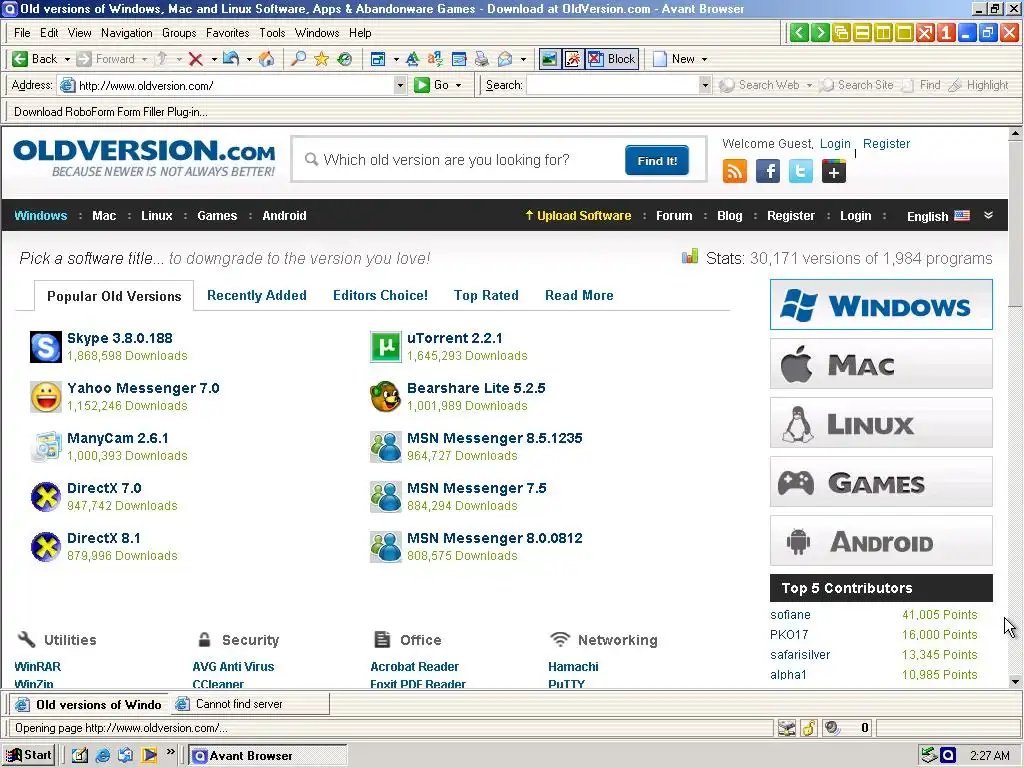Stop loading with the red X icon

pyautogui.click(x=195, y=59)
